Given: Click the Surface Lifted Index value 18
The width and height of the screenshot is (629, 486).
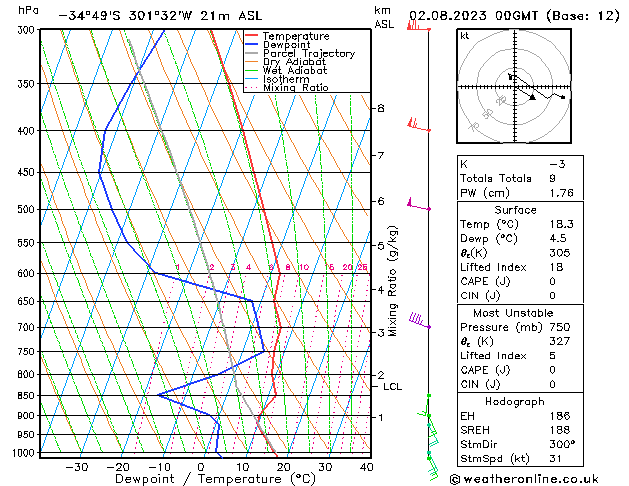Looking at the screenshot, I should click(557, 267).
